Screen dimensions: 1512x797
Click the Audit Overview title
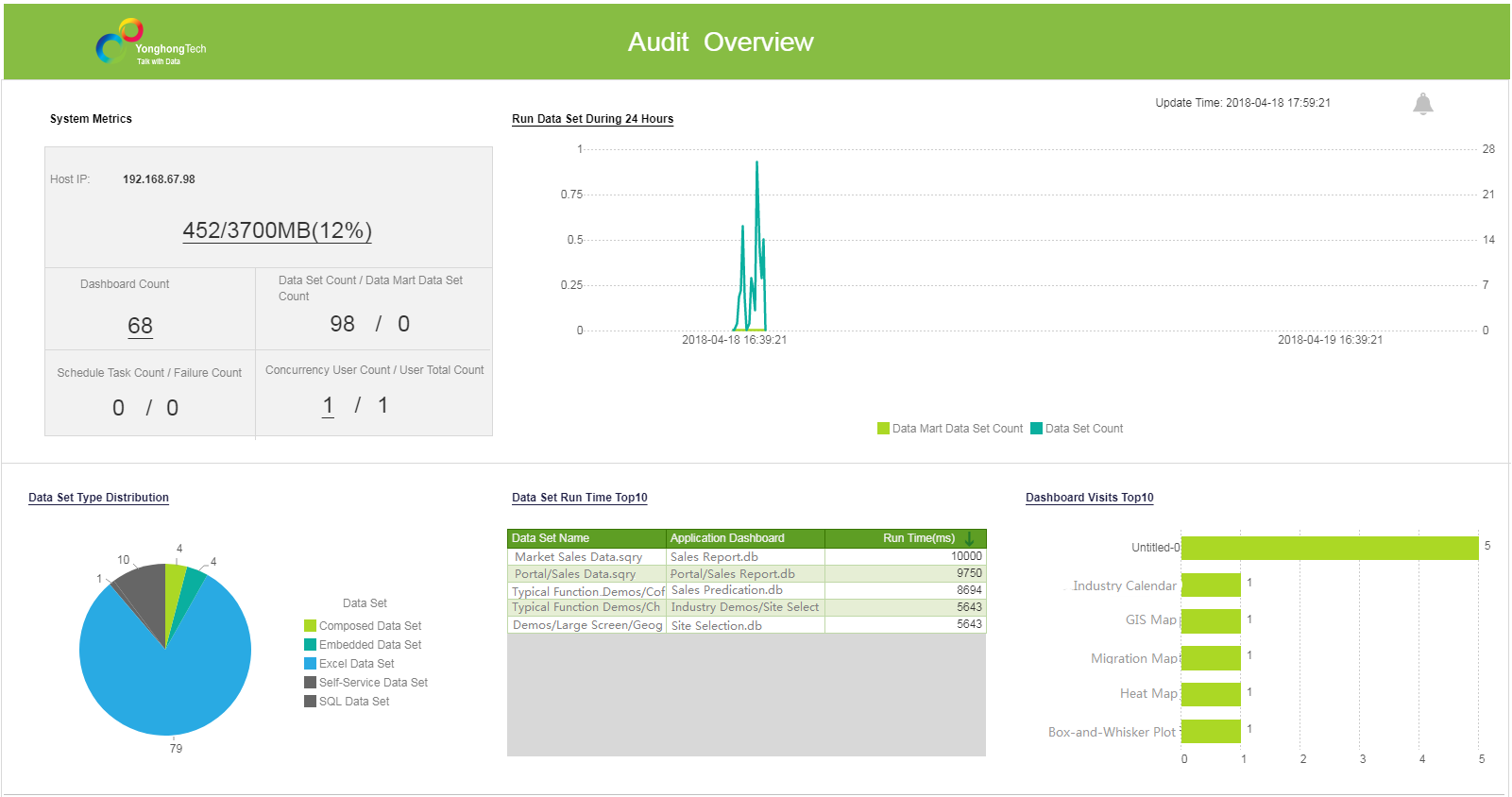(721, 42)
